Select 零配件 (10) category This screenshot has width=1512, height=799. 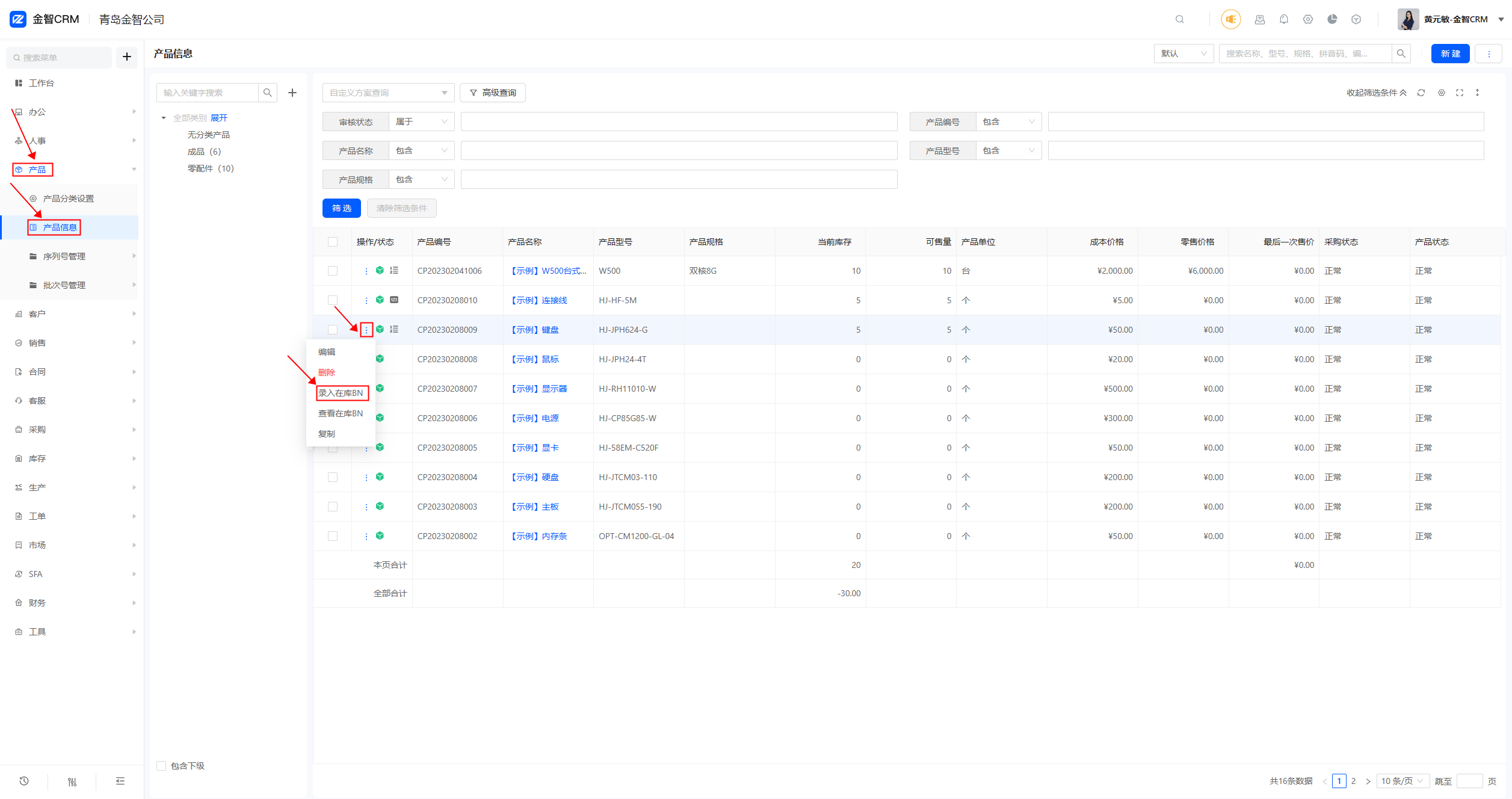pyautogui.click(x=210, y=168)
